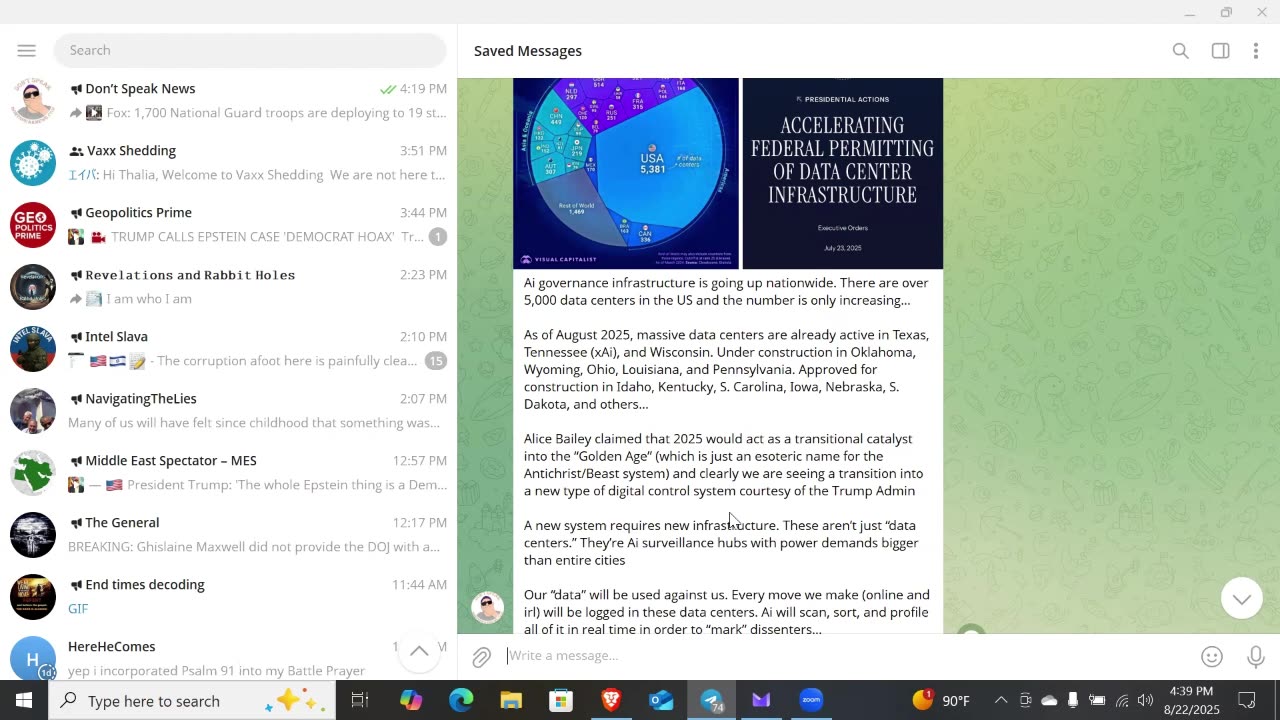
Task: Open the data center pie chart image
Action: (x=626, y=173)
